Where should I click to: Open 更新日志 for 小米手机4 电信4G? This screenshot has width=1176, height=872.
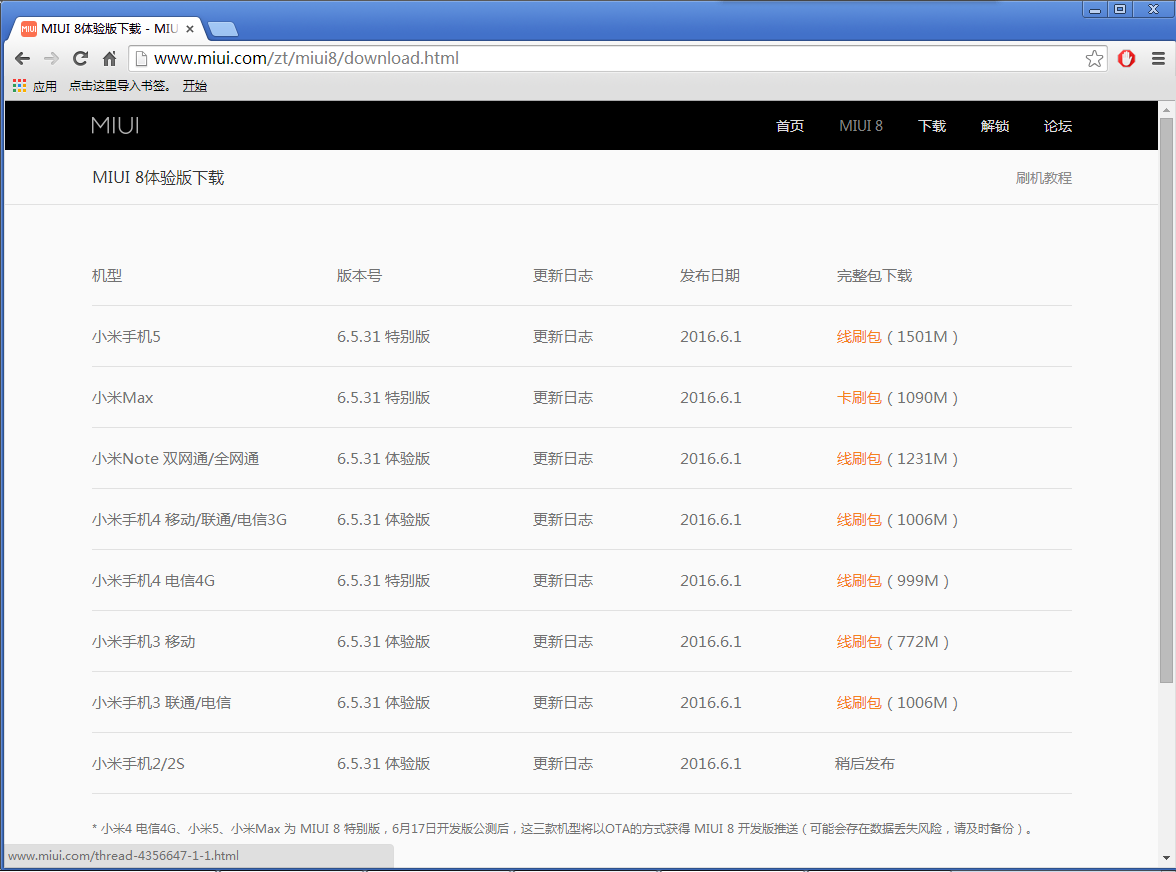[x=562, y=580]
